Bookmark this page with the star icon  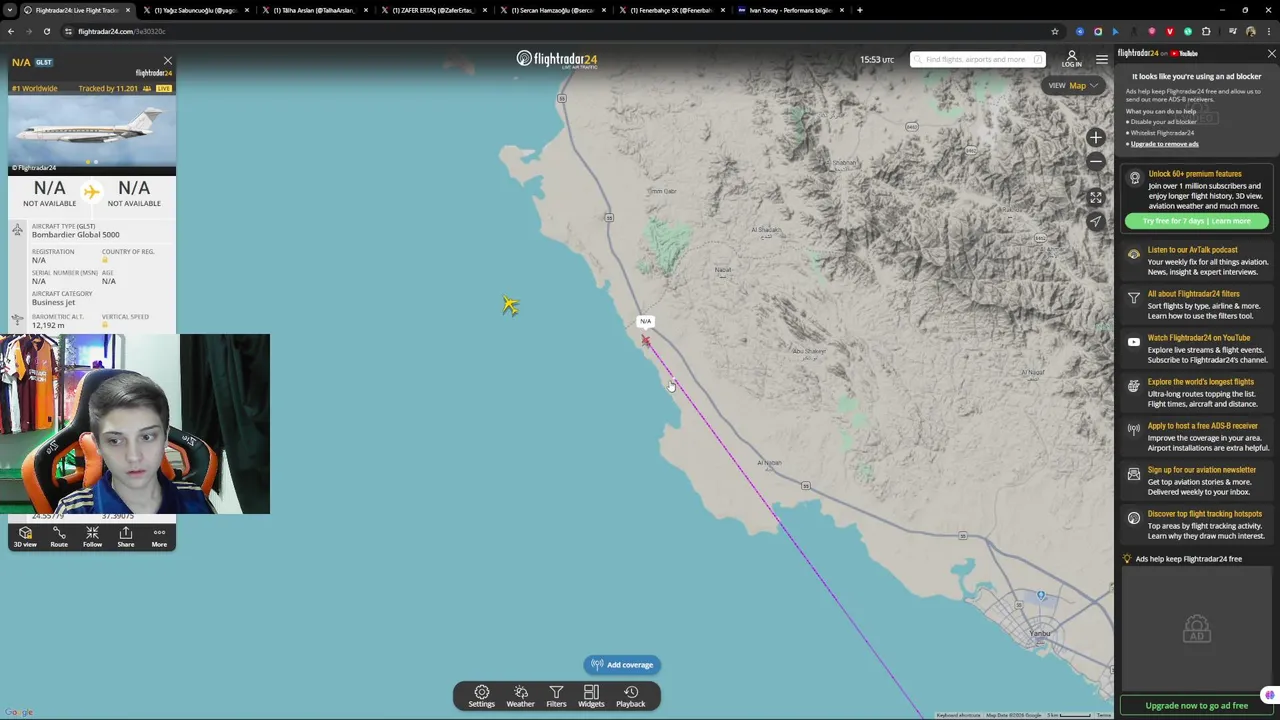[x=1054, y=31]
